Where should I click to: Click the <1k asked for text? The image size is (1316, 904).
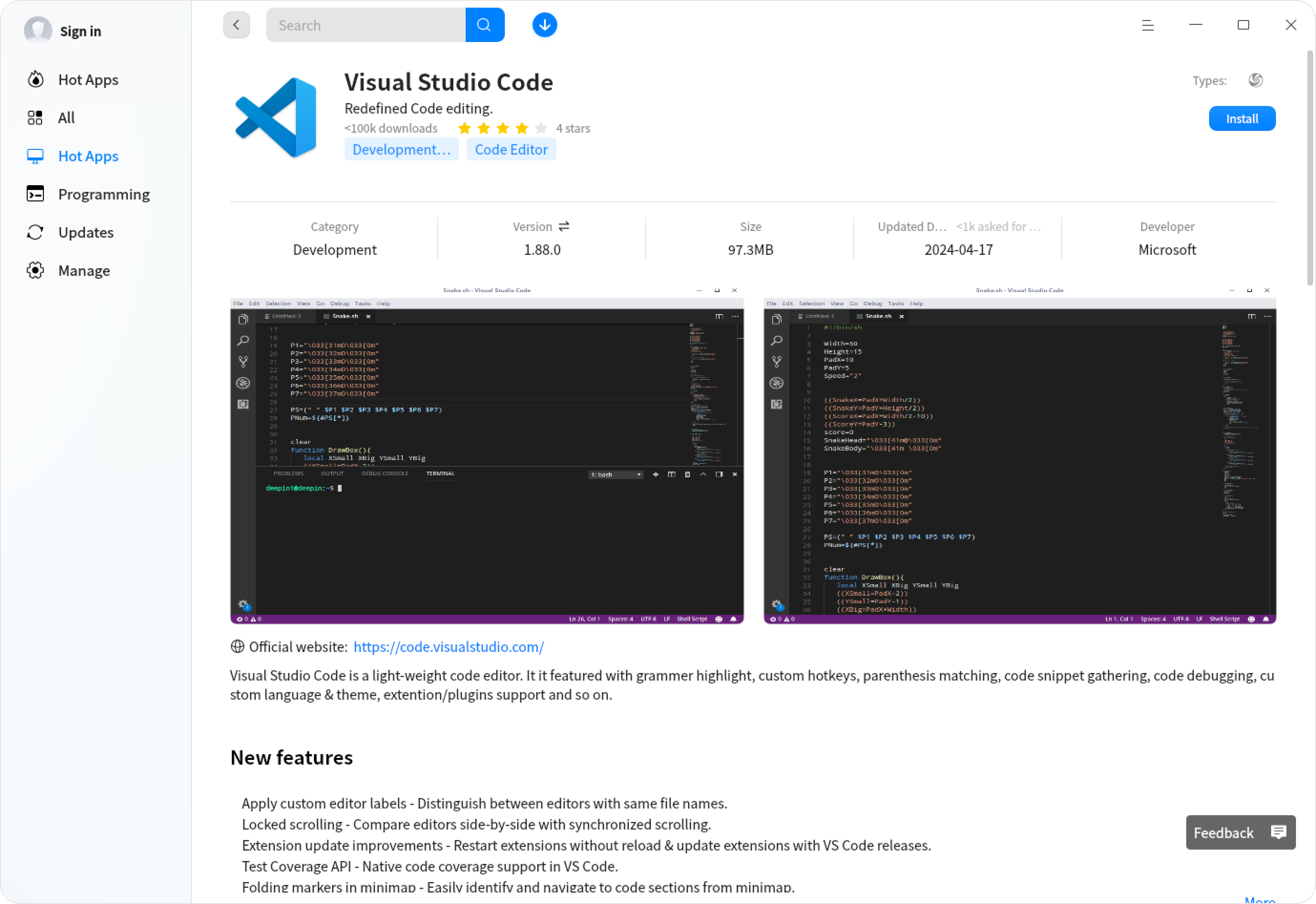pyautogui.click(x=998, y=227)
